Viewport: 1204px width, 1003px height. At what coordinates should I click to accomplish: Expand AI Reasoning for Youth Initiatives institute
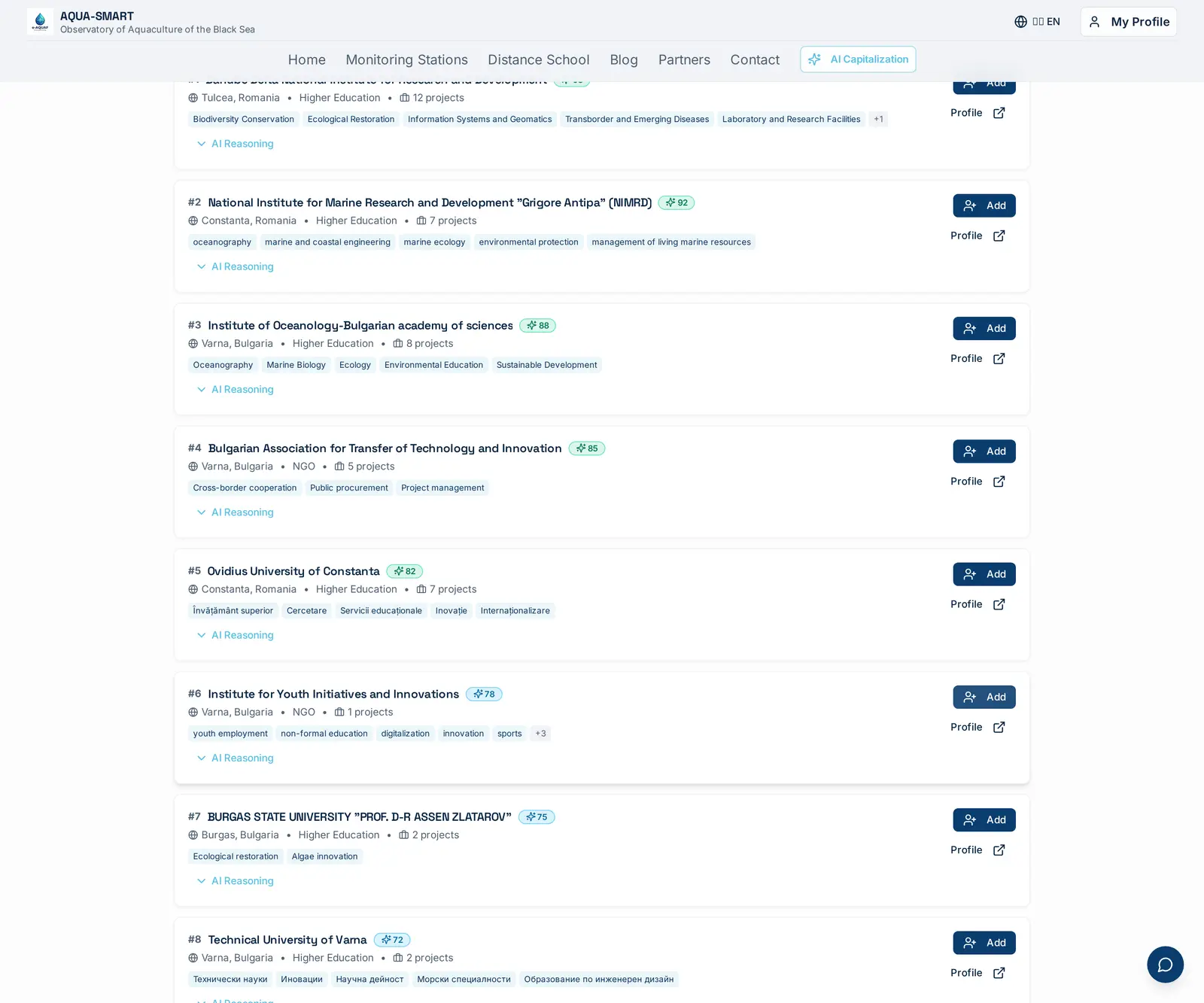coord(235,758)
